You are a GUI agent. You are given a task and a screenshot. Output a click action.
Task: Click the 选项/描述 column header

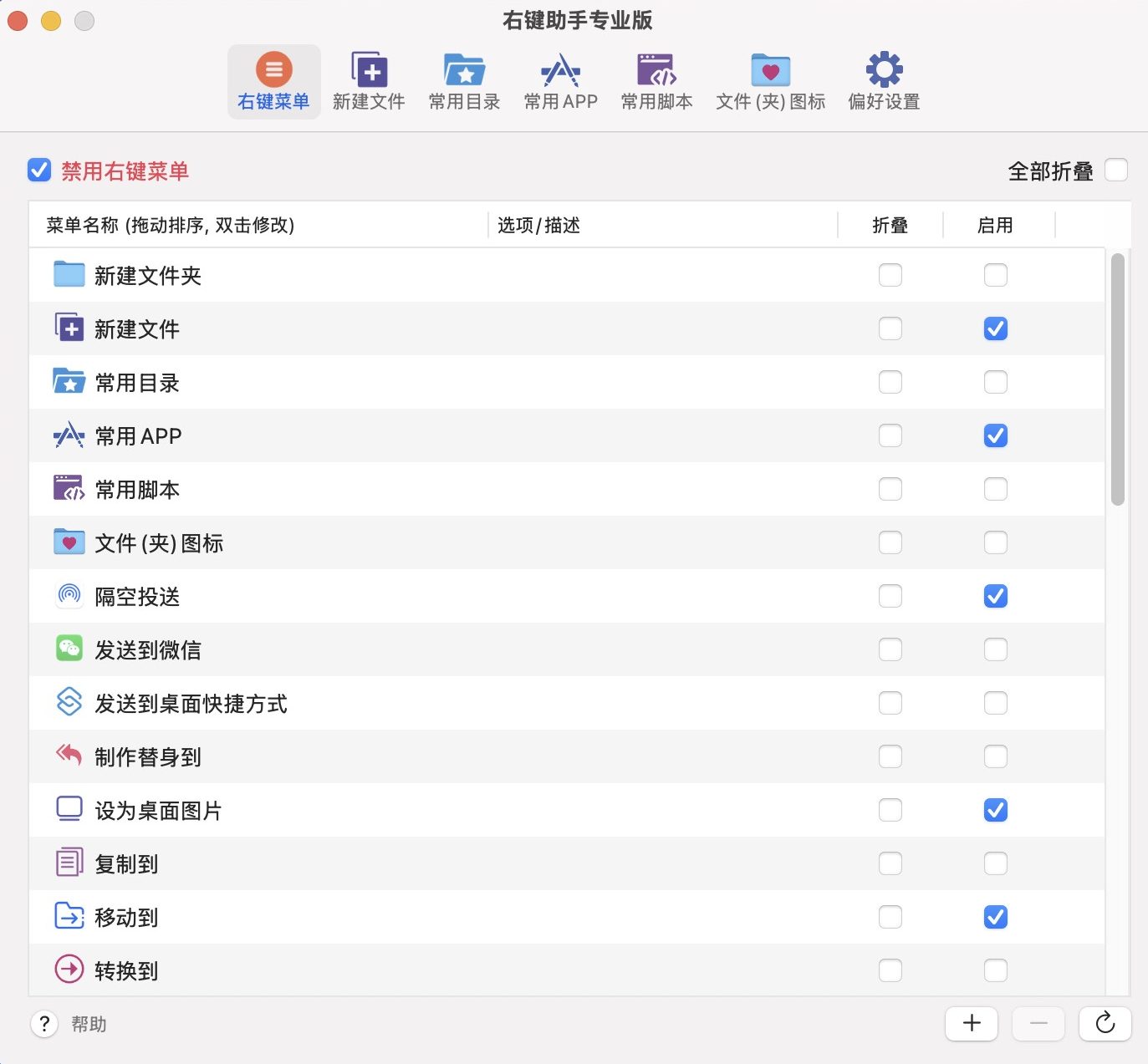click(663, 225)
